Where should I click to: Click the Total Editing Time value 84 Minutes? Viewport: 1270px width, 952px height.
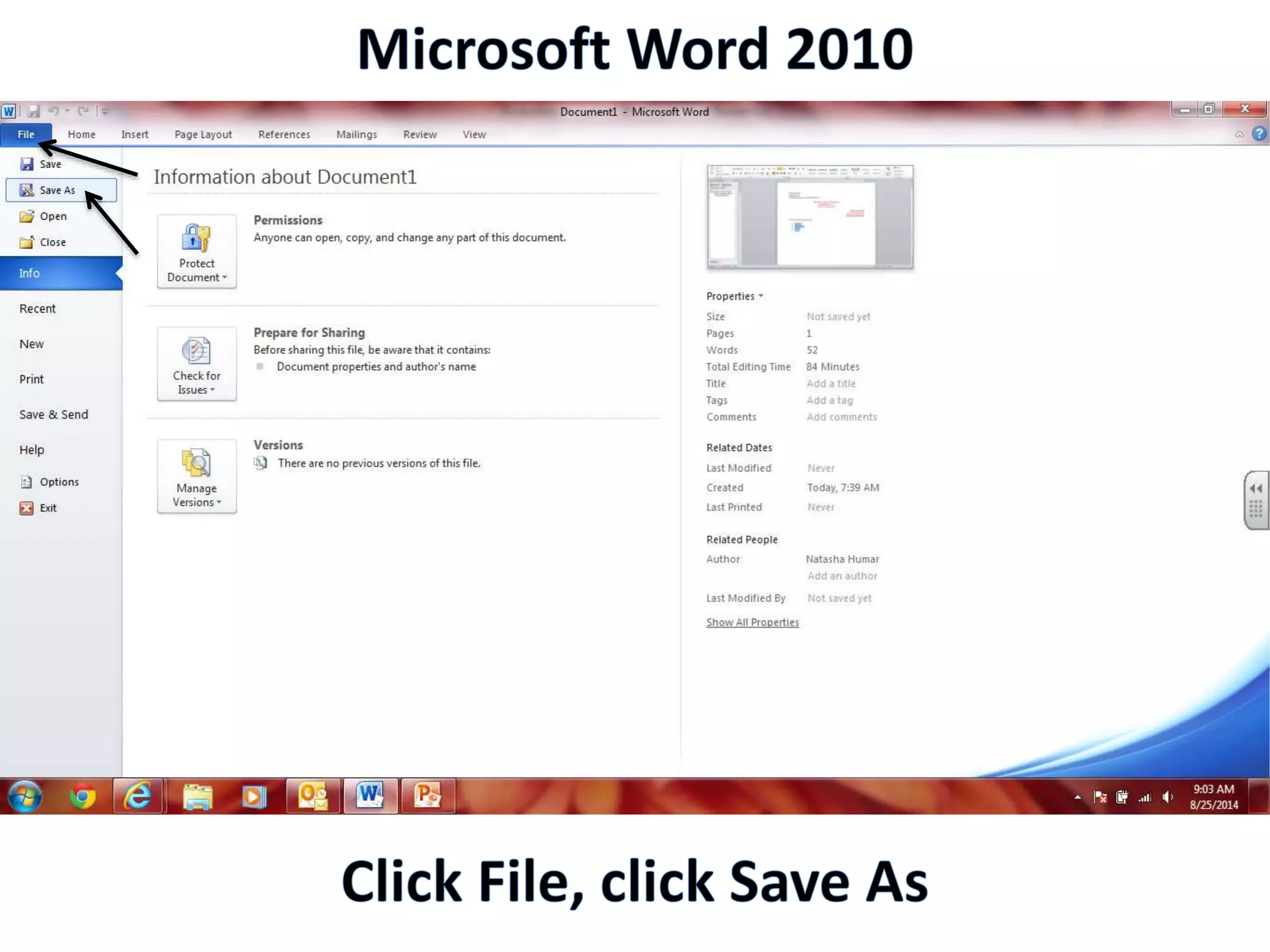832,367
